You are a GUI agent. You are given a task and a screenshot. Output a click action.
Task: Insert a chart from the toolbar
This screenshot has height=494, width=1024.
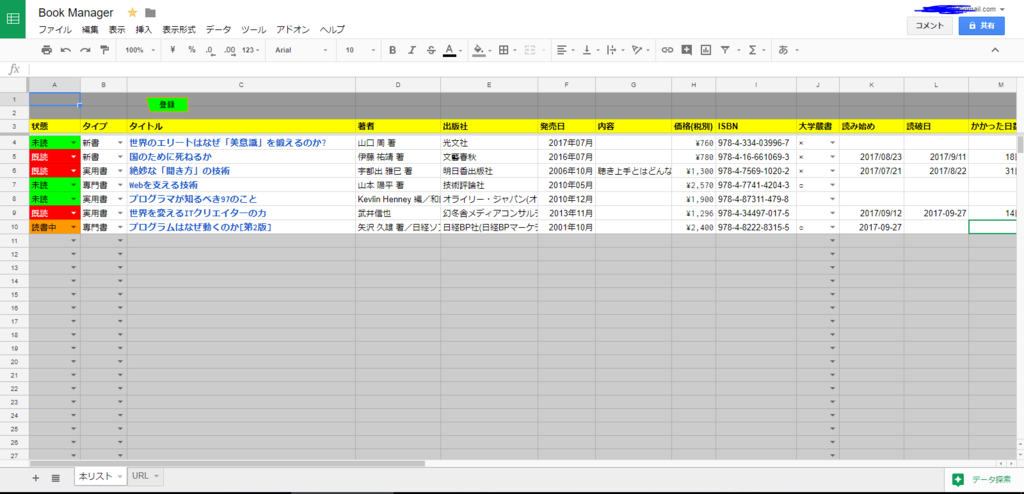705,50
